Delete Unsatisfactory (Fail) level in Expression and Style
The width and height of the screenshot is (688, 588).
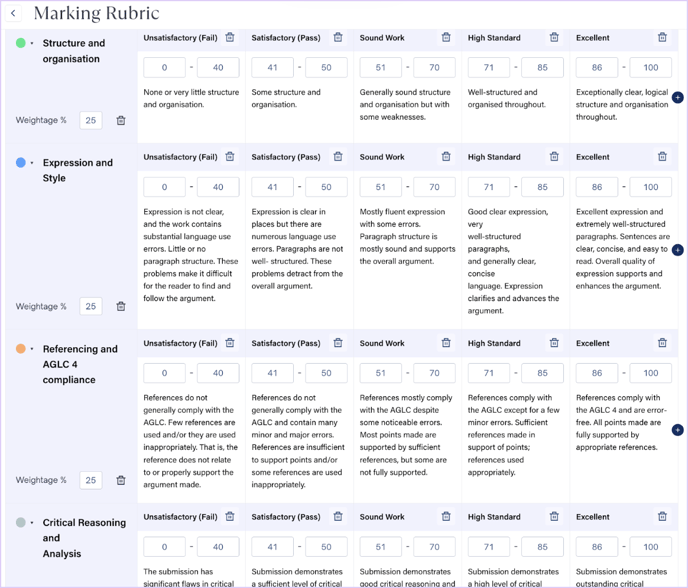point(230,157)
